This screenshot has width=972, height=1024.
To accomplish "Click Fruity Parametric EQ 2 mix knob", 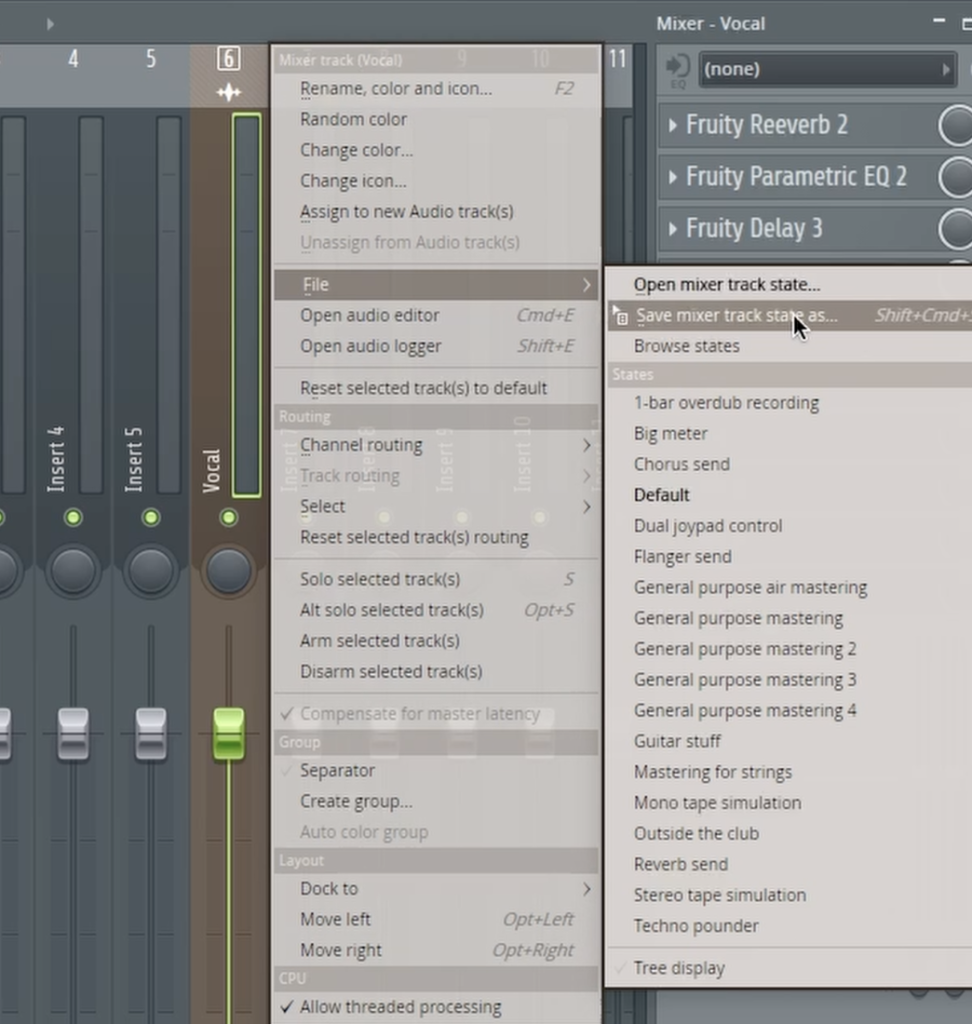I will [x=956, y=177].
